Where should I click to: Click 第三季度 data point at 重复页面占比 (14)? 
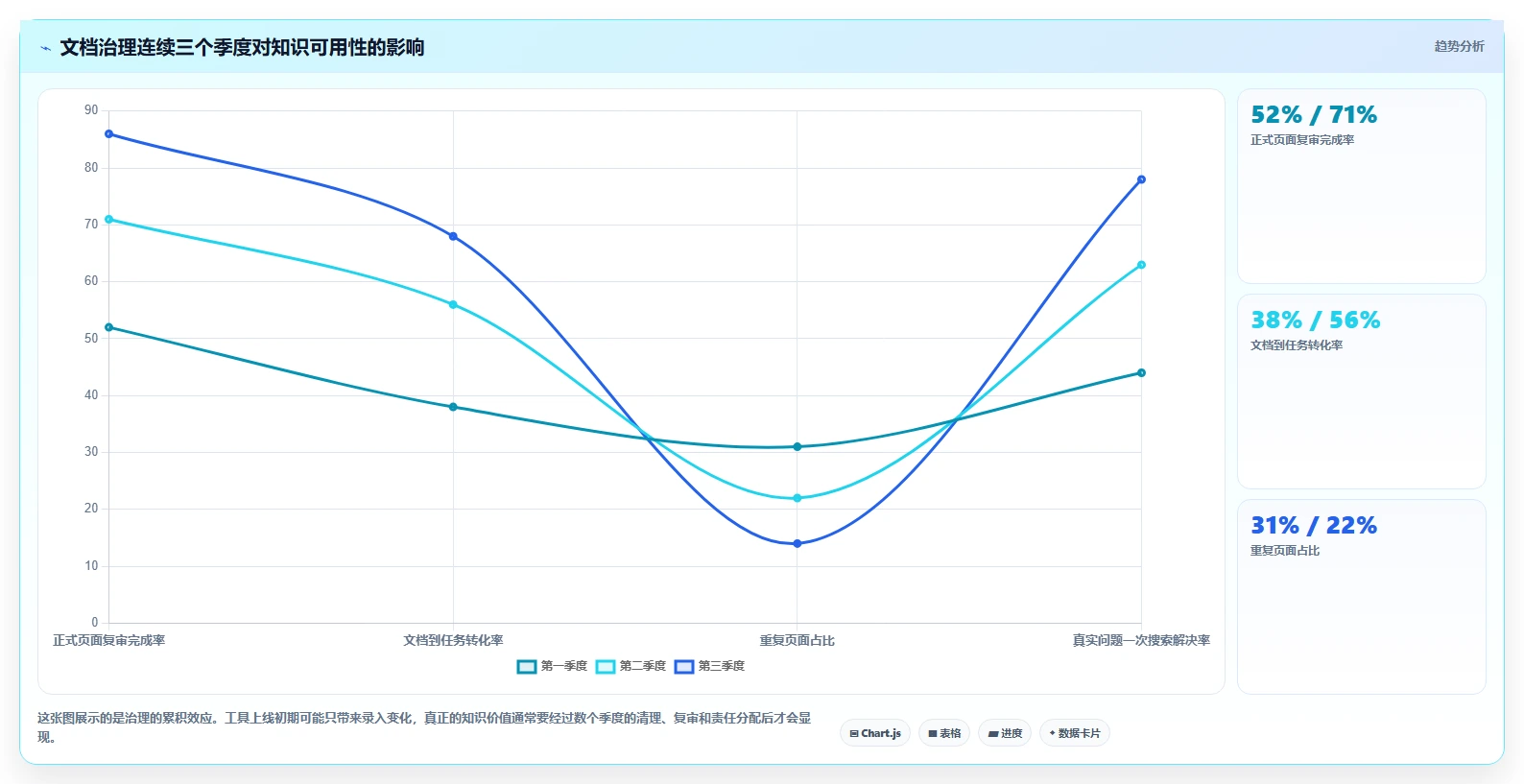point(797,543)
